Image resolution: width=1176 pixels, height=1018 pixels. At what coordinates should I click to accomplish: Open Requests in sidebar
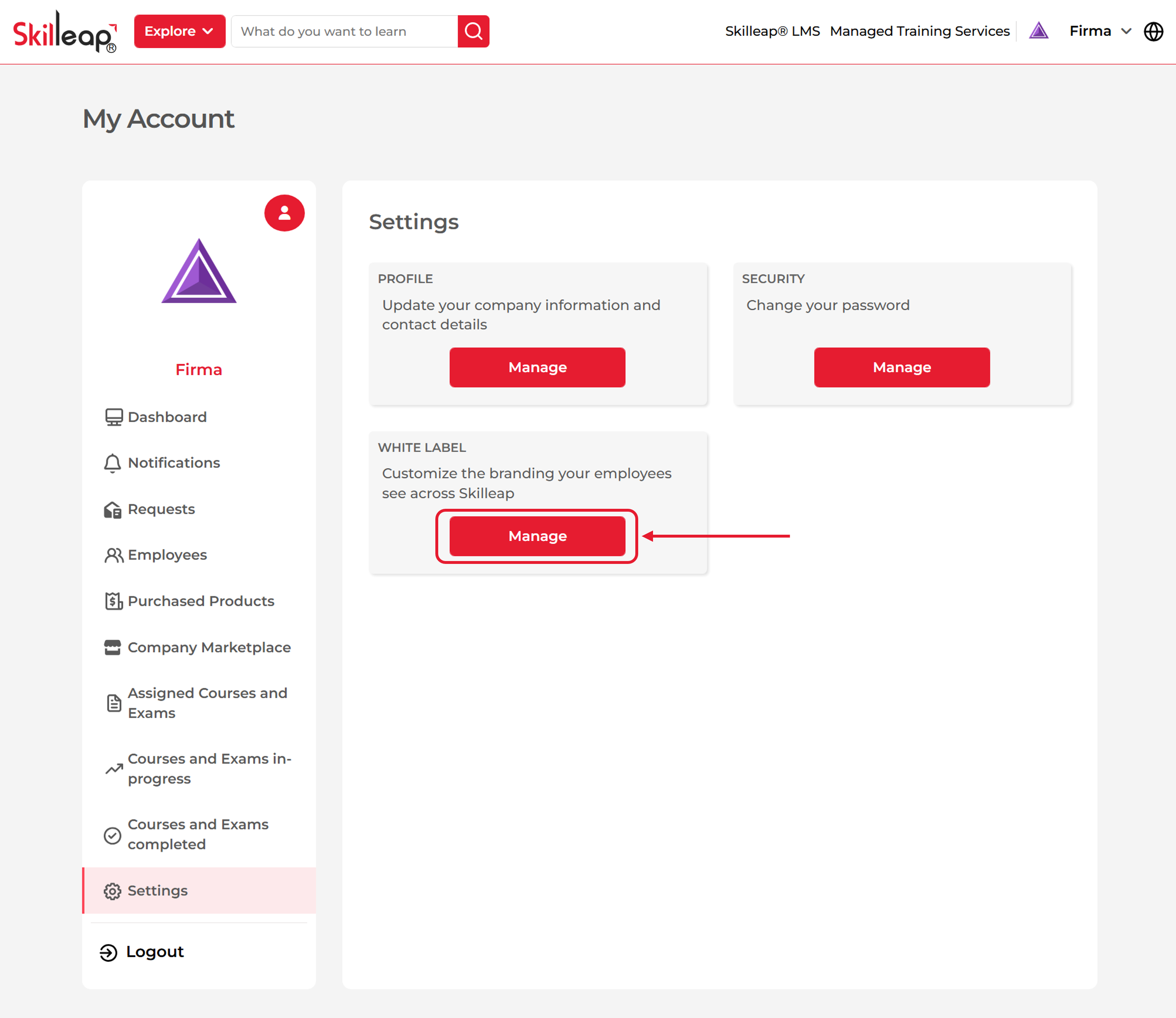(161, 509)
